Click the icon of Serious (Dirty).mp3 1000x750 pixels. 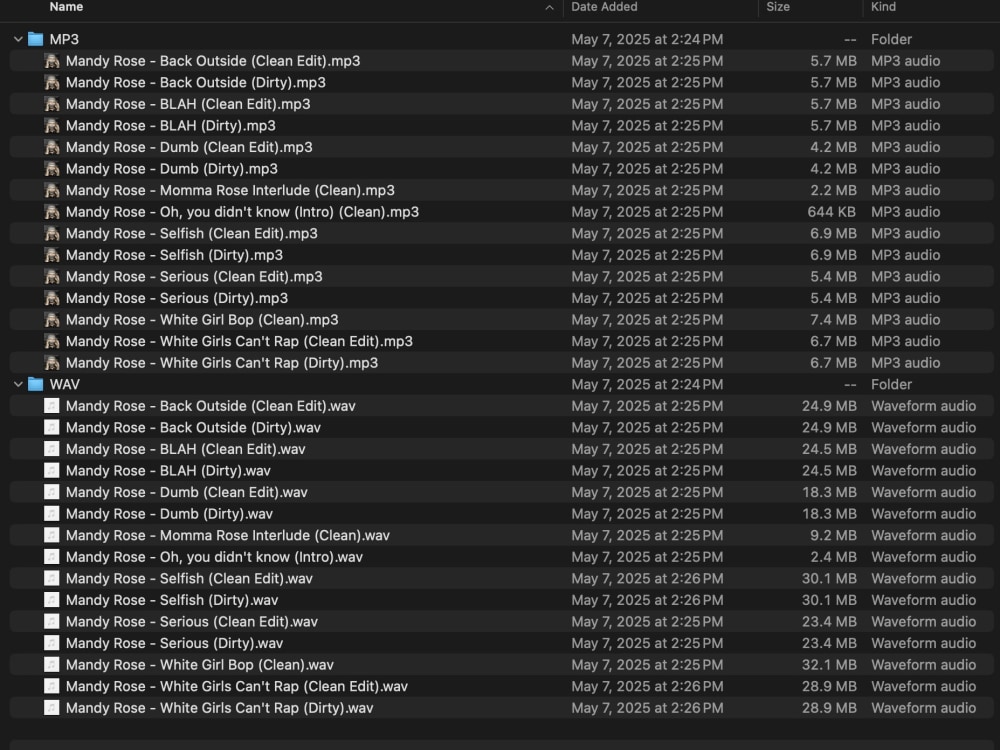(52, 298)
